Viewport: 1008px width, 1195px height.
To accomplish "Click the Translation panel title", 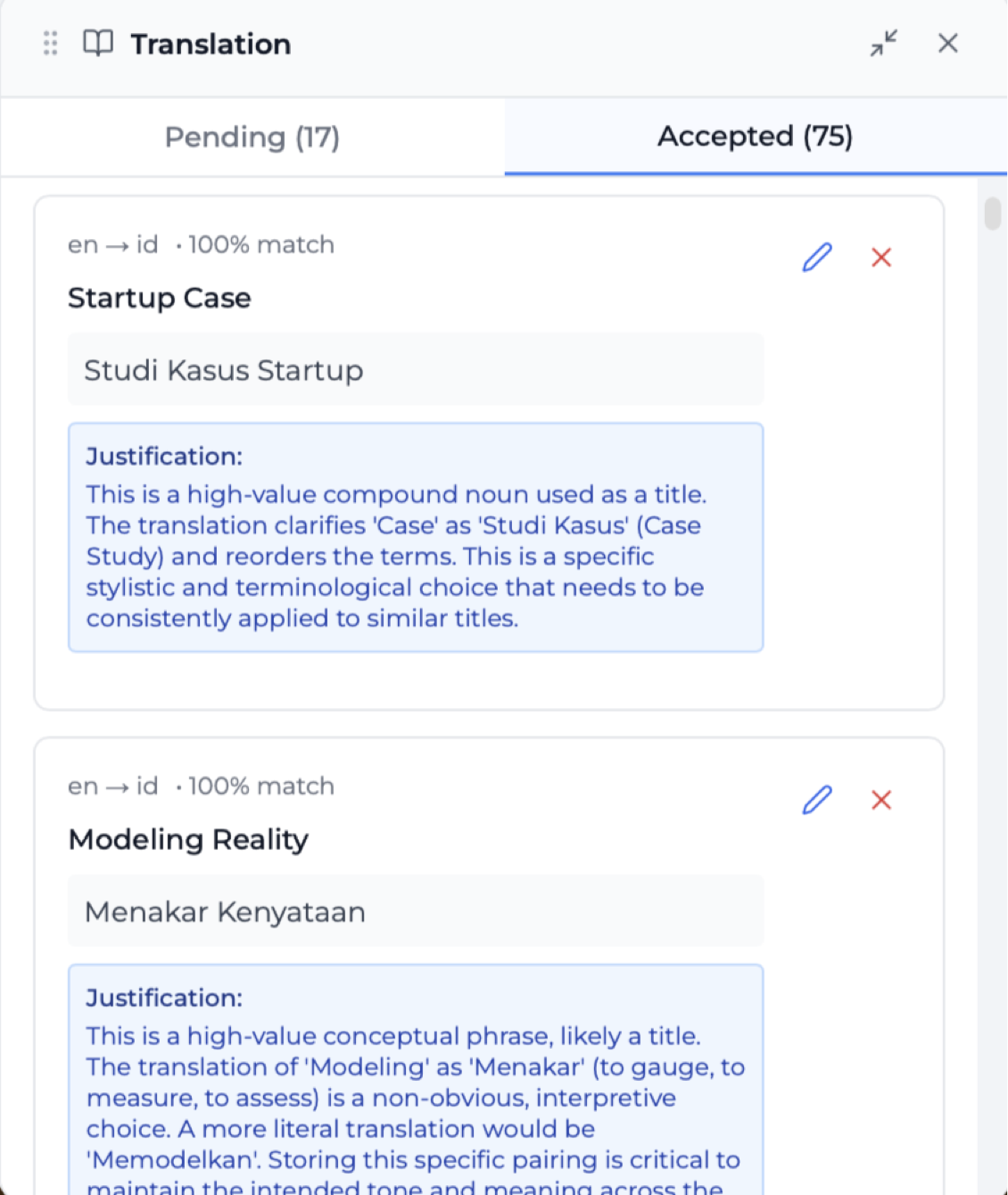I will [211, 43].
